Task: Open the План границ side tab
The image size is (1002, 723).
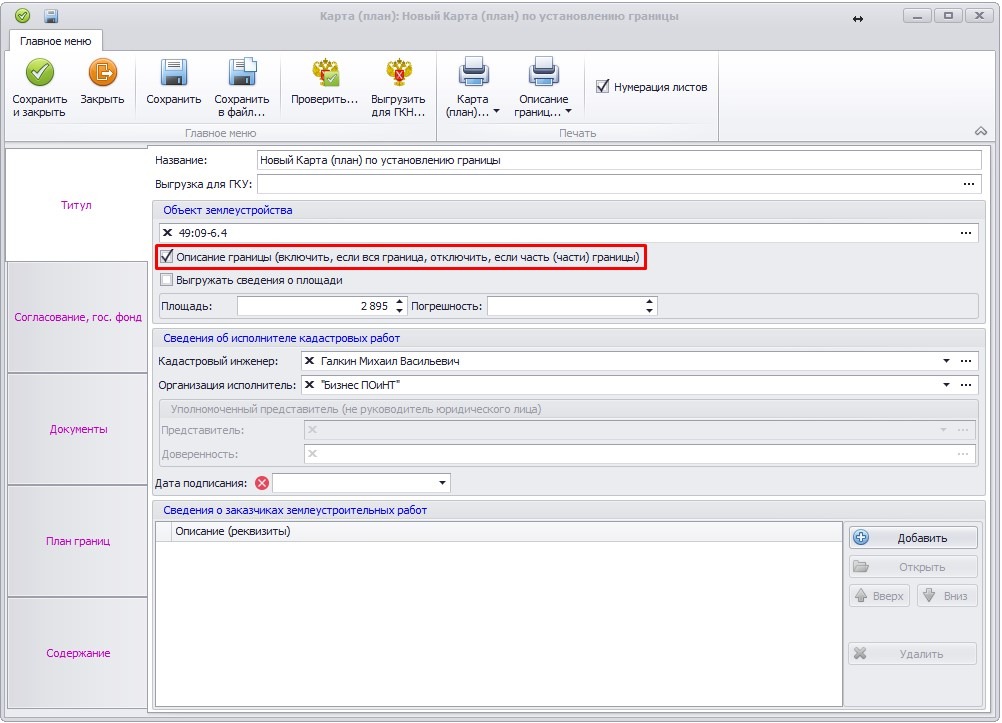Action: (x=78, y=542)
